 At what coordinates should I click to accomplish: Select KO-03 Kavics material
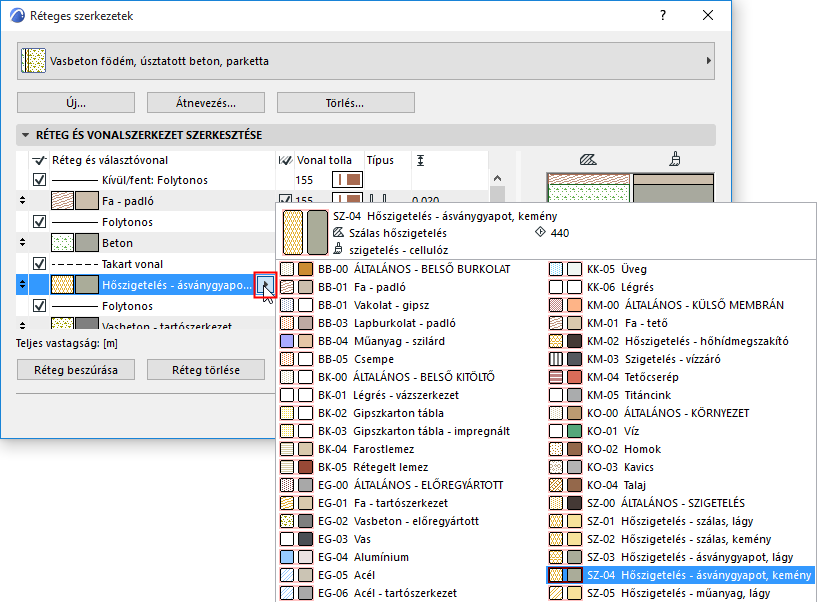tap(682, 467)
